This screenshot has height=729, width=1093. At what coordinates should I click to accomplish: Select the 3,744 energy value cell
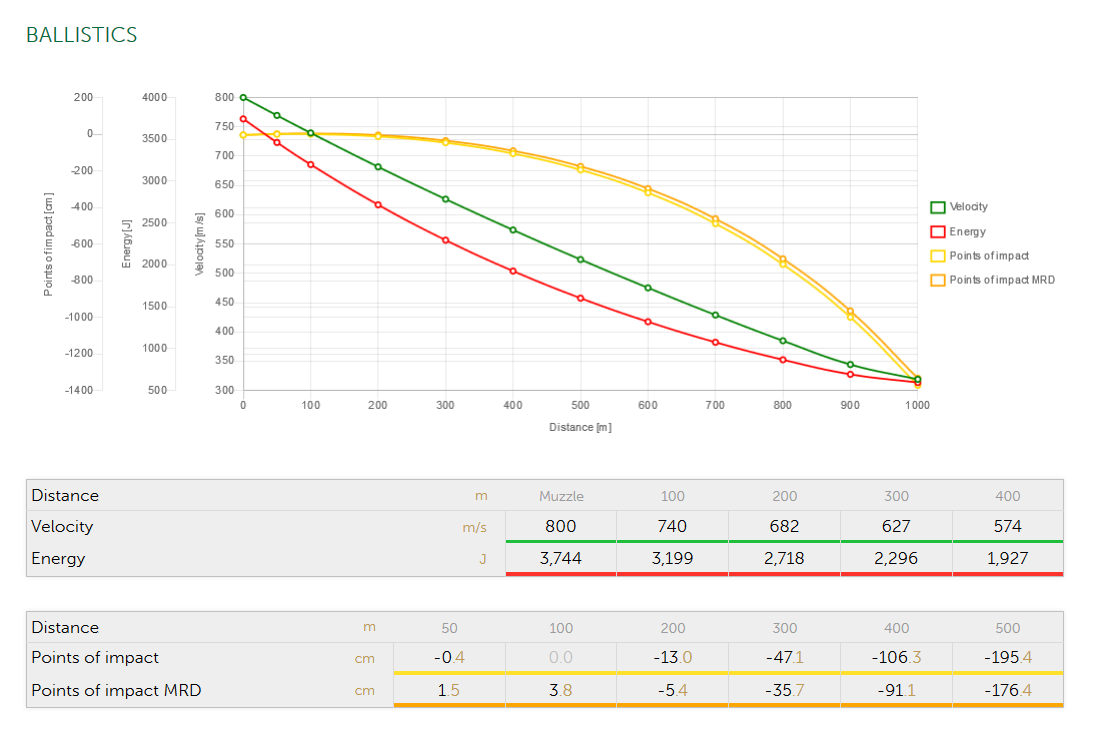click(x=561, y=559)
